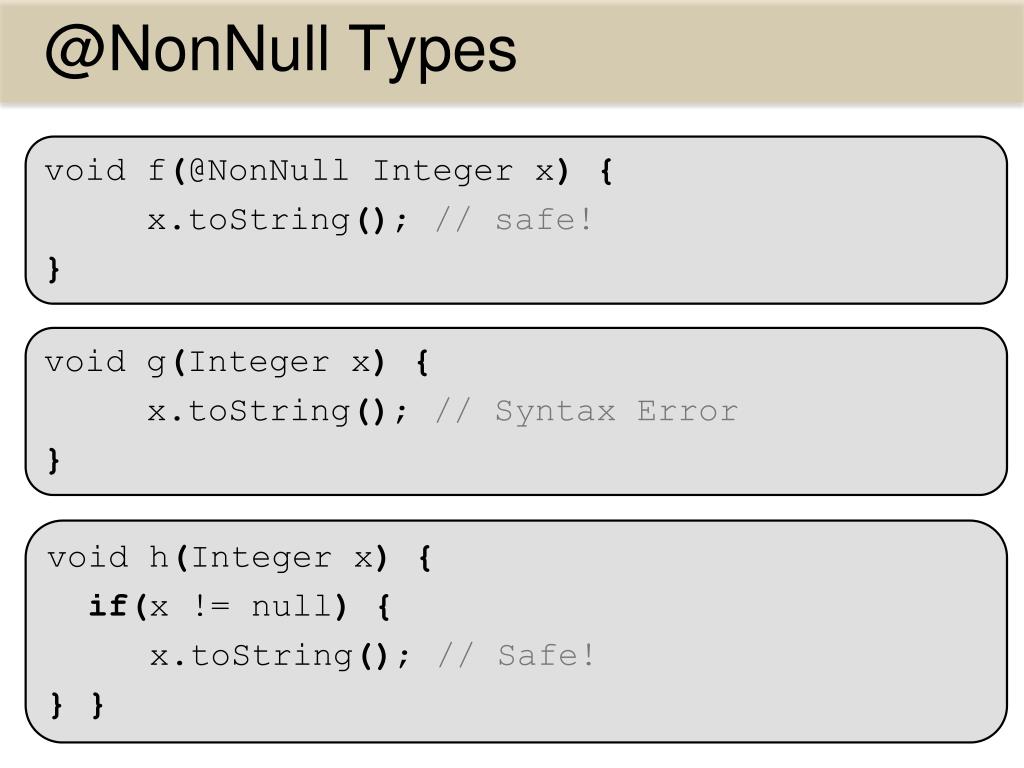Click x.toString() call in function f
This screenshot has width=1024, height=768.
tap(278, 220)
